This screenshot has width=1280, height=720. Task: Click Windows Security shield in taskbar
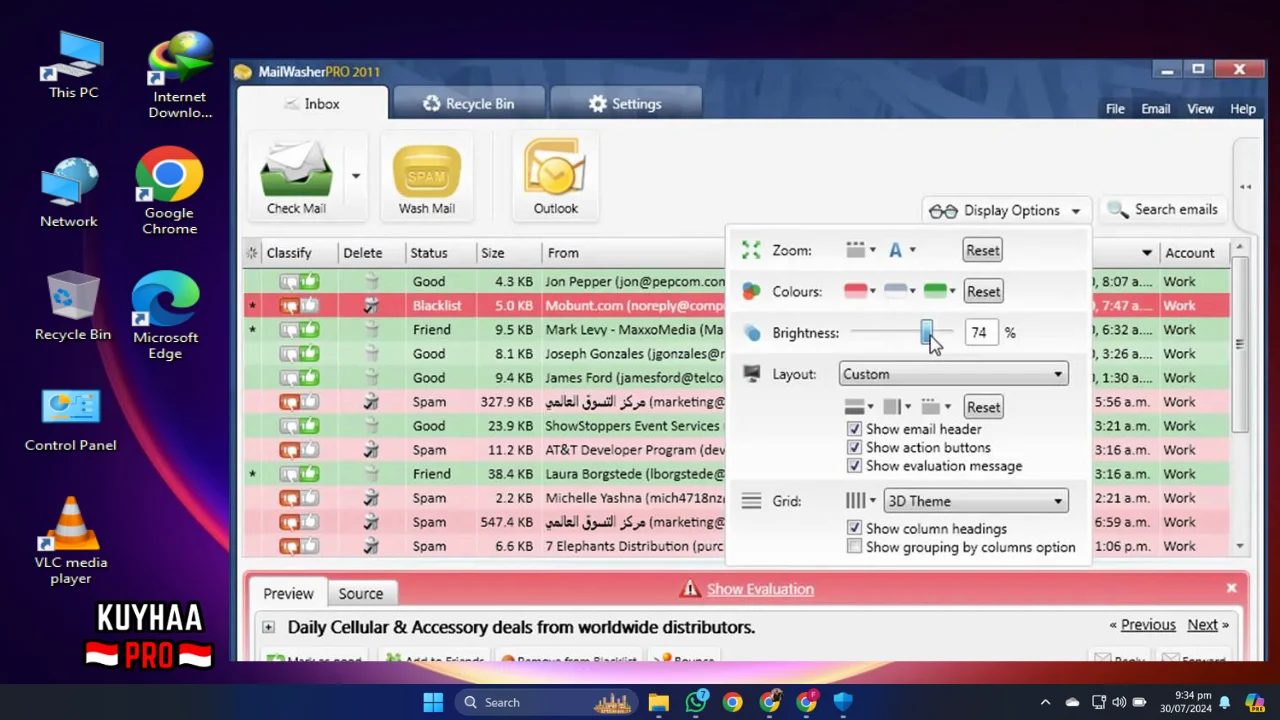tap(843, 702)
